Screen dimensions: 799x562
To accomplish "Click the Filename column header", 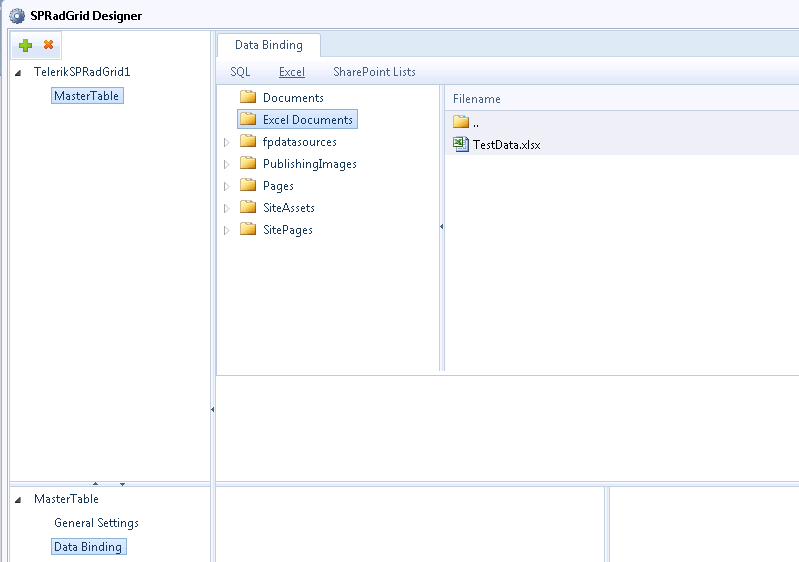I will tap(476, 99).
